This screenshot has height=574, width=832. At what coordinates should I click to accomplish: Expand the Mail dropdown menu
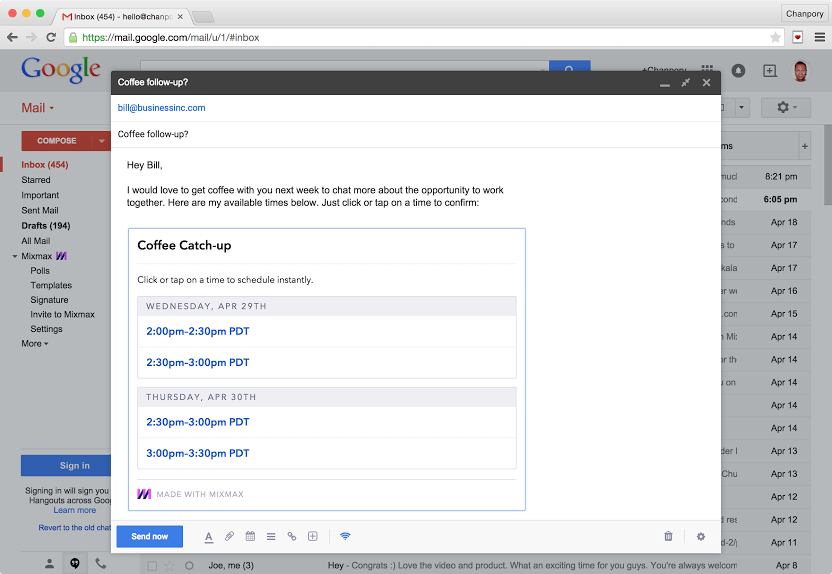pos(37,108)
